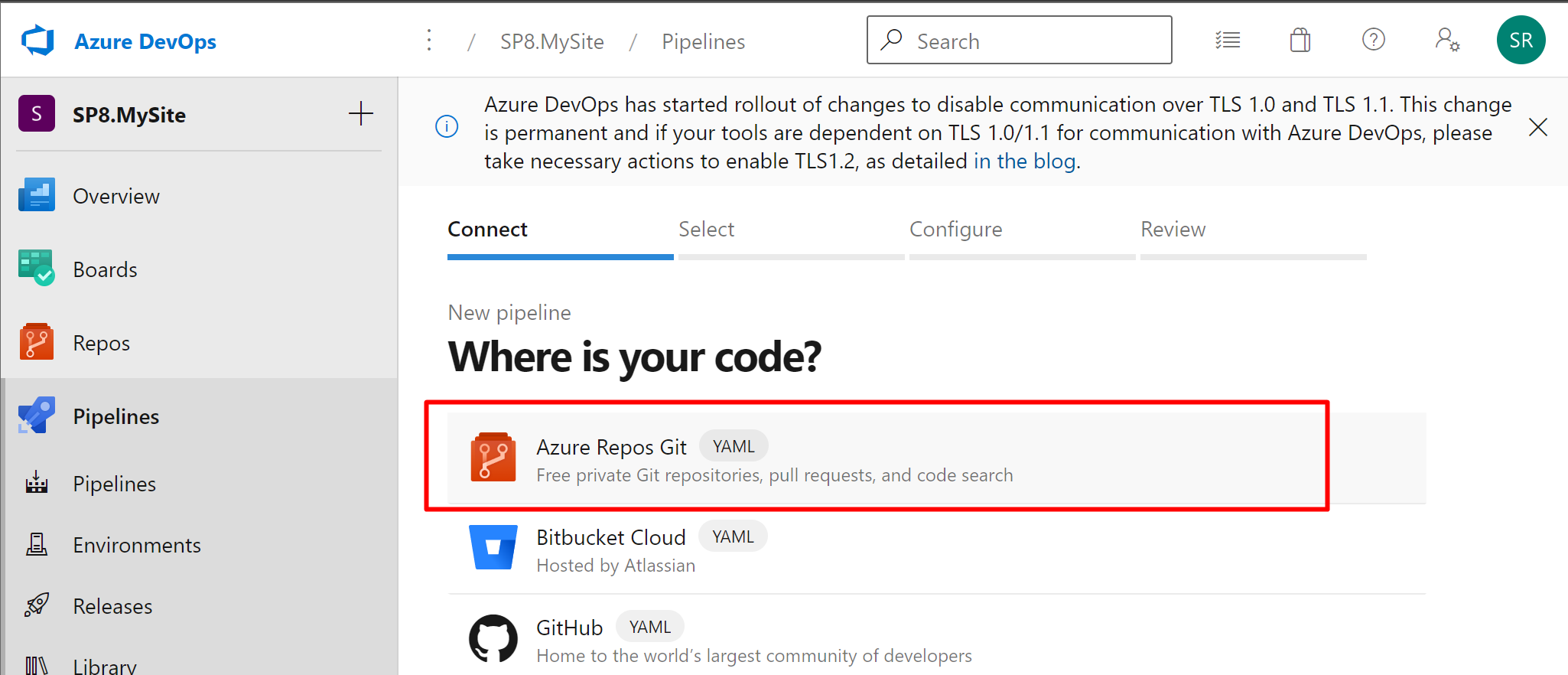Open User settings icon in header
The image size is (1568, 675).
[x=1447, y=40]
